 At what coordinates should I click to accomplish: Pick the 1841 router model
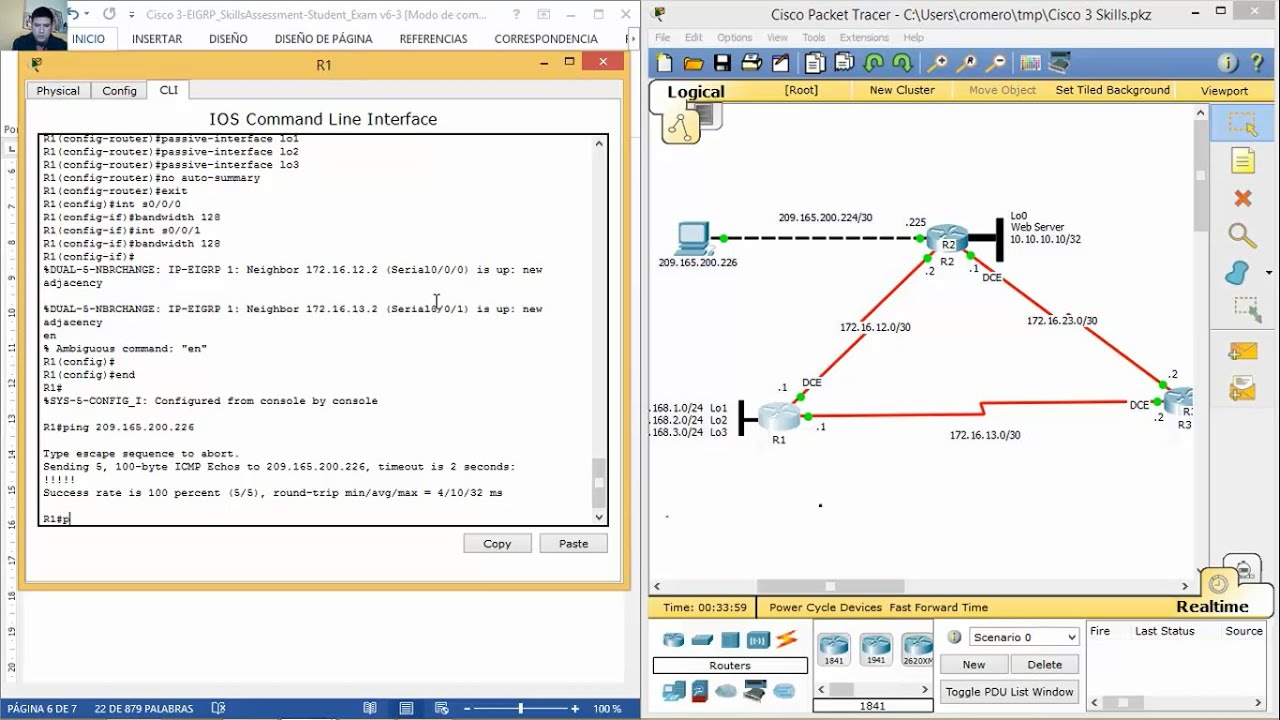(x=833, y=650)
